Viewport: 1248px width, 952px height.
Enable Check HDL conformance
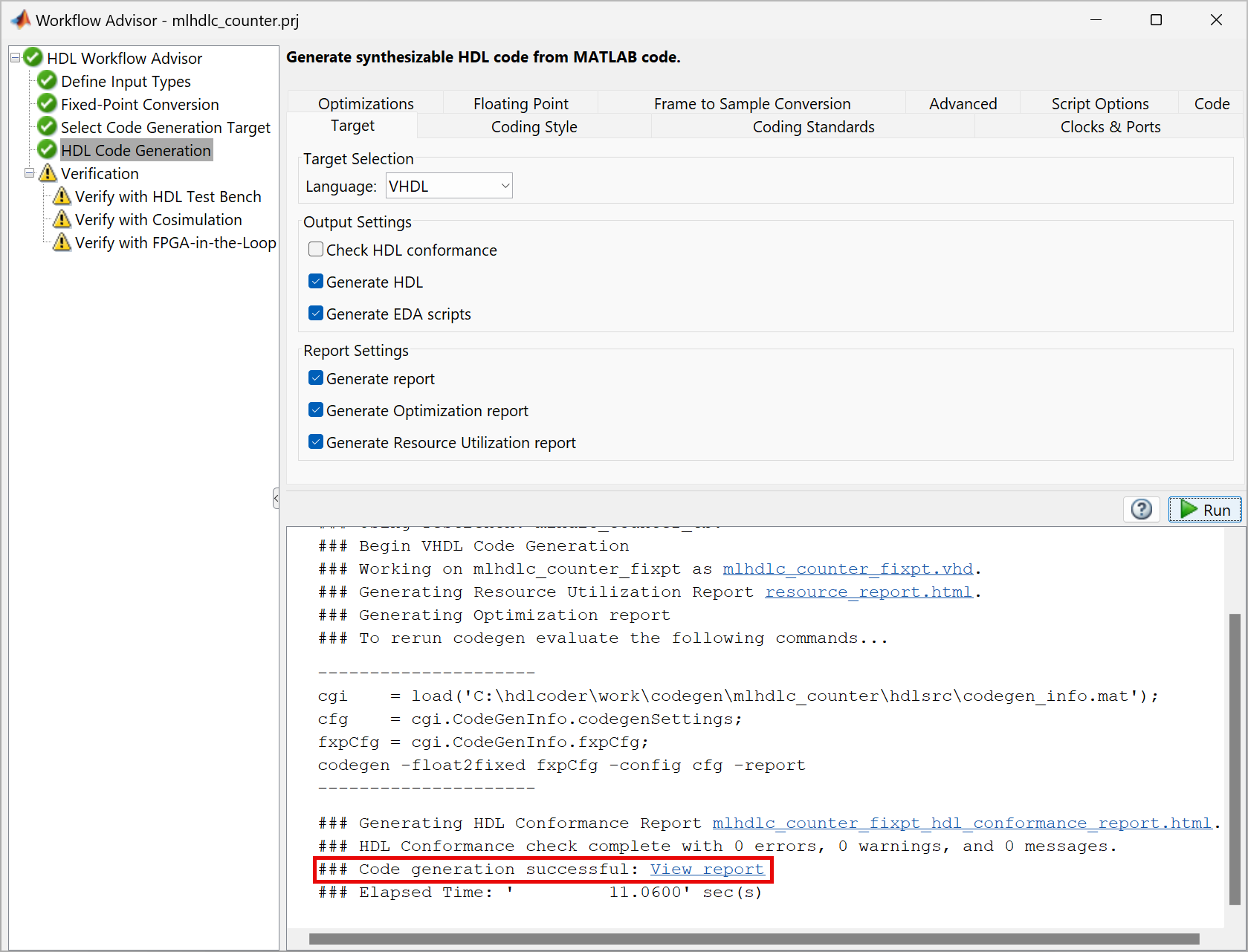pos(316,249)
